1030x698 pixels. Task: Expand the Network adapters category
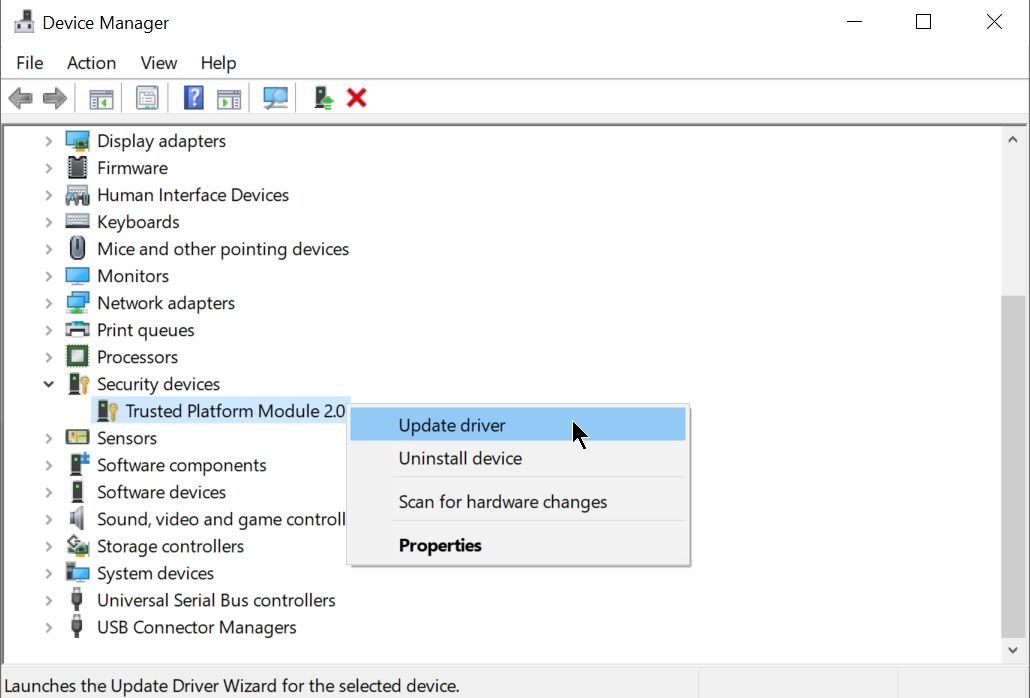coord(48,302)
